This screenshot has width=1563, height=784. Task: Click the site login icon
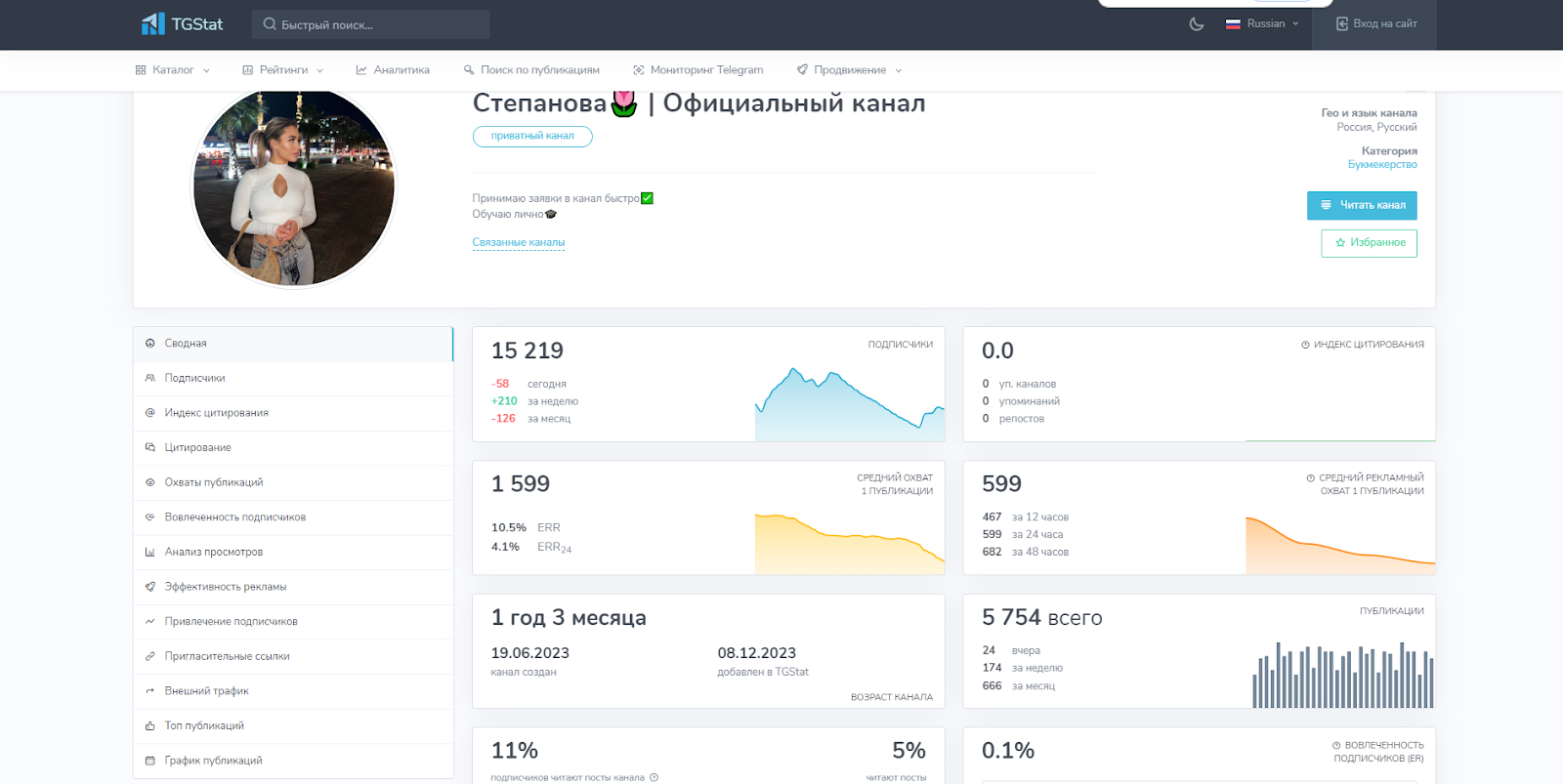point(1342,24)
